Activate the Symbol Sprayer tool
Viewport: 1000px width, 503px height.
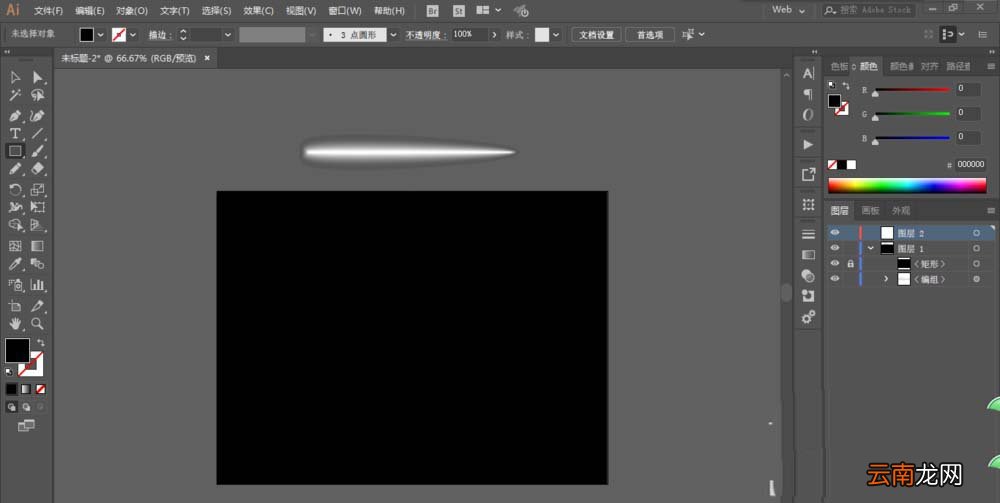pos(15,285)
